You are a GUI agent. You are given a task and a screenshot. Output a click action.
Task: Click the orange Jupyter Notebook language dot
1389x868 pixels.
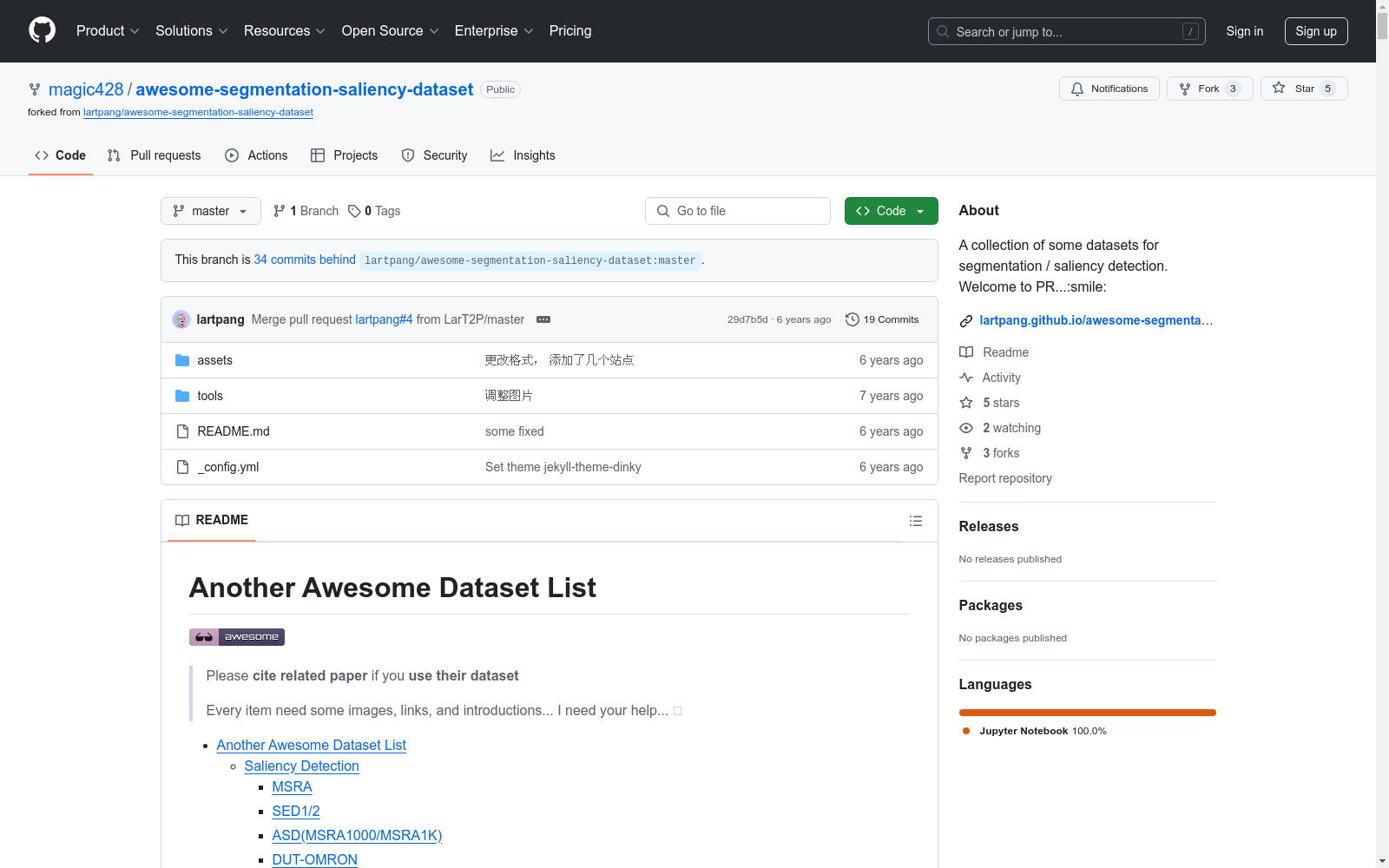pyautogui.click(x=966, y=731)
